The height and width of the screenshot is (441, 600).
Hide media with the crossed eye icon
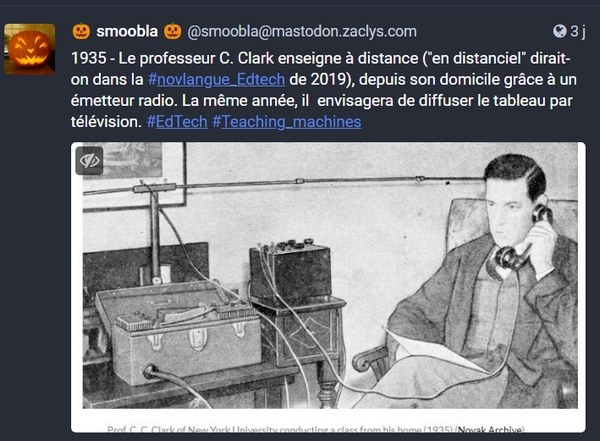pos(89,160)
